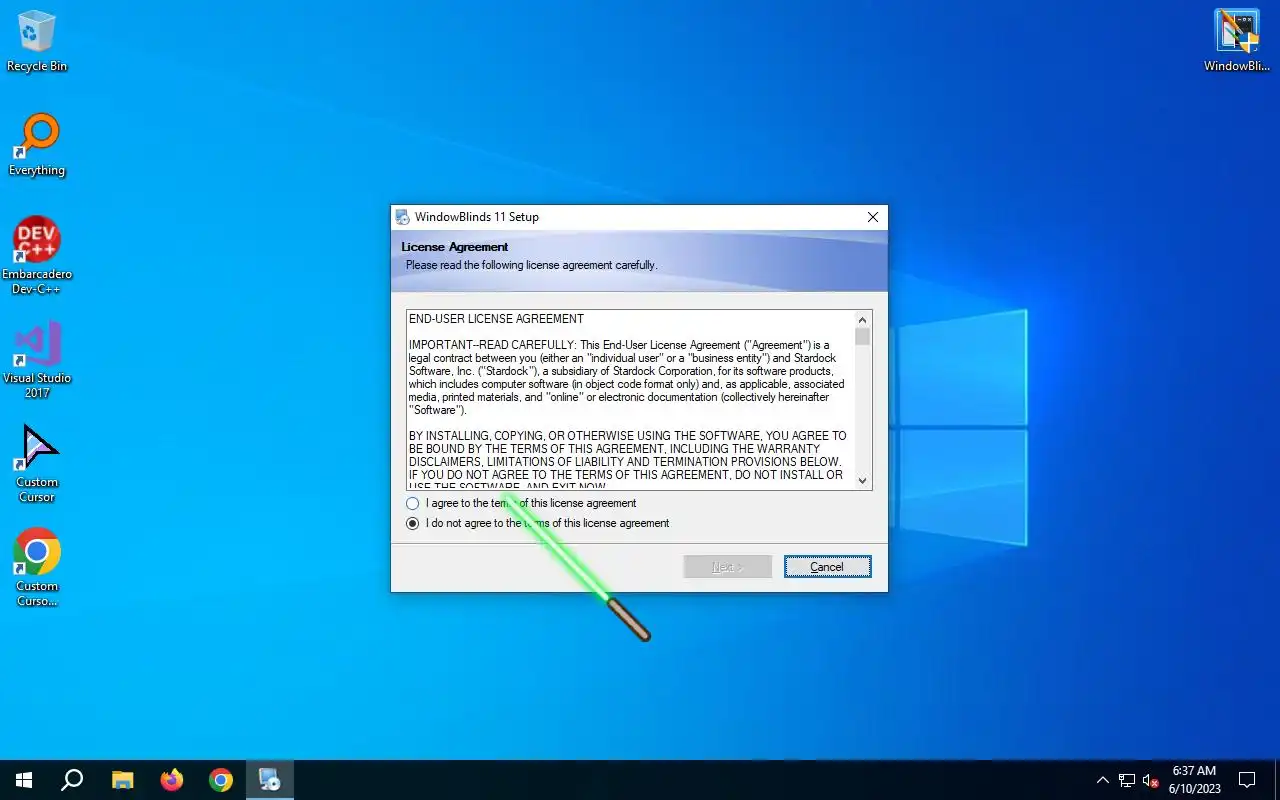
Task: Click the license scrollbar thumb
Action: [863, 336]
